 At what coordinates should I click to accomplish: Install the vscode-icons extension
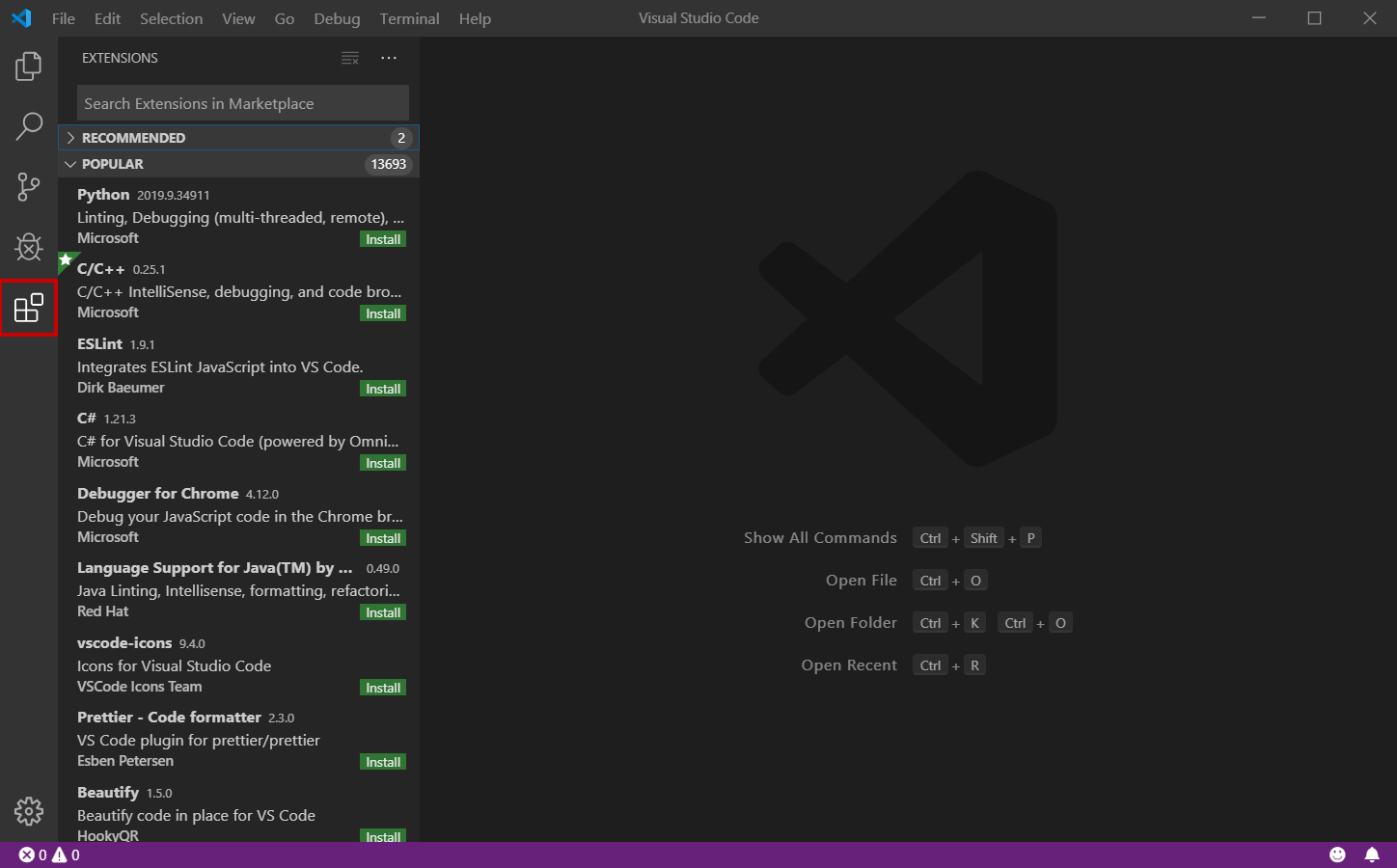(x=383, y=688)
